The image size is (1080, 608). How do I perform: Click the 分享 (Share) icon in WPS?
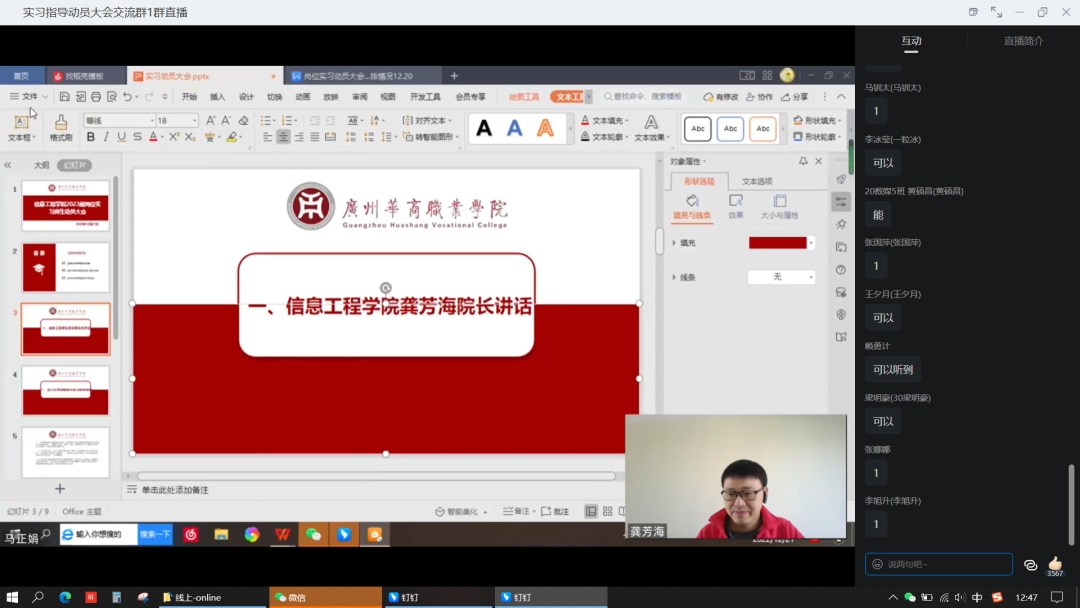pos(795,97)
